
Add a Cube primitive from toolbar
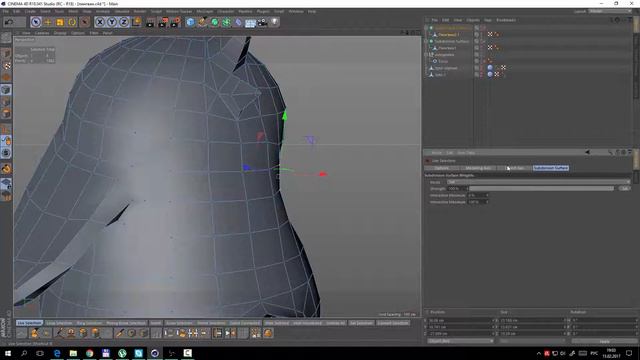190,22
